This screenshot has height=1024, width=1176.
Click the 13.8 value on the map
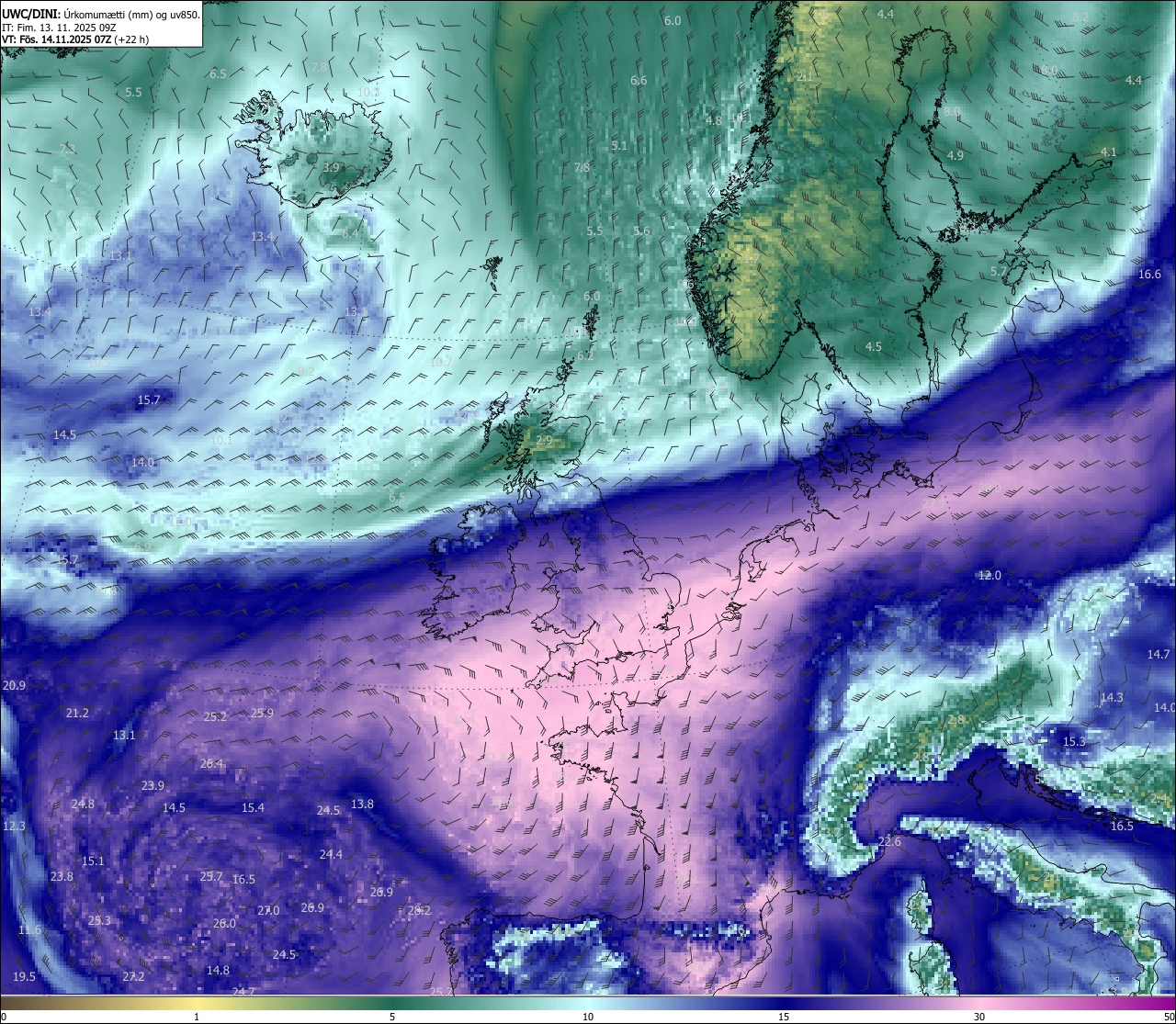tap(363, 804)
